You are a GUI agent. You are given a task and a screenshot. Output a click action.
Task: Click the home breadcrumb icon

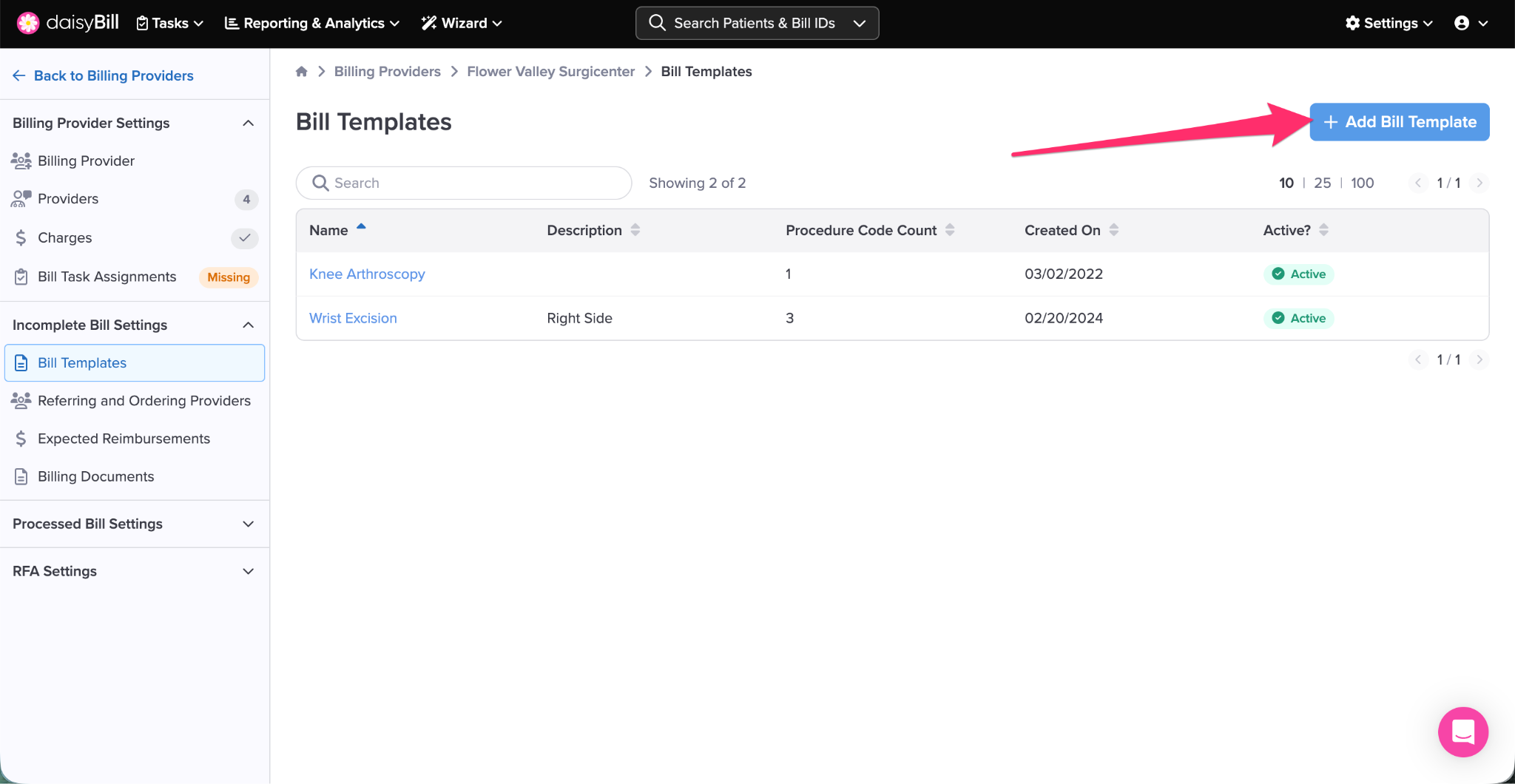click(301, 72)
